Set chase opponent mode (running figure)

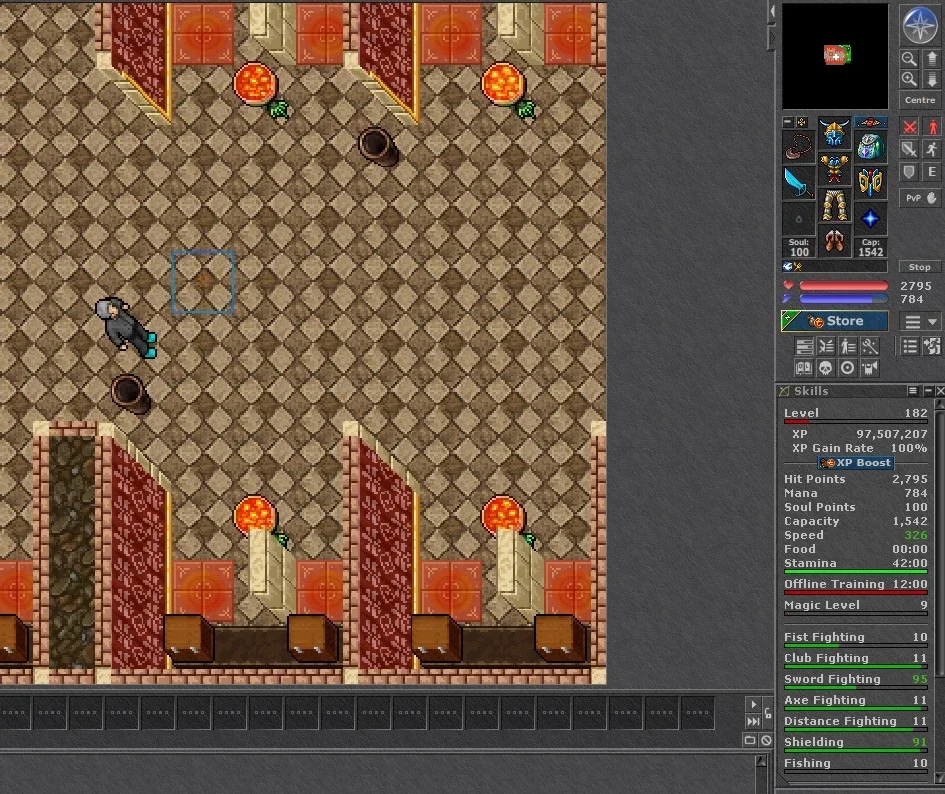[x=932, y=150]
